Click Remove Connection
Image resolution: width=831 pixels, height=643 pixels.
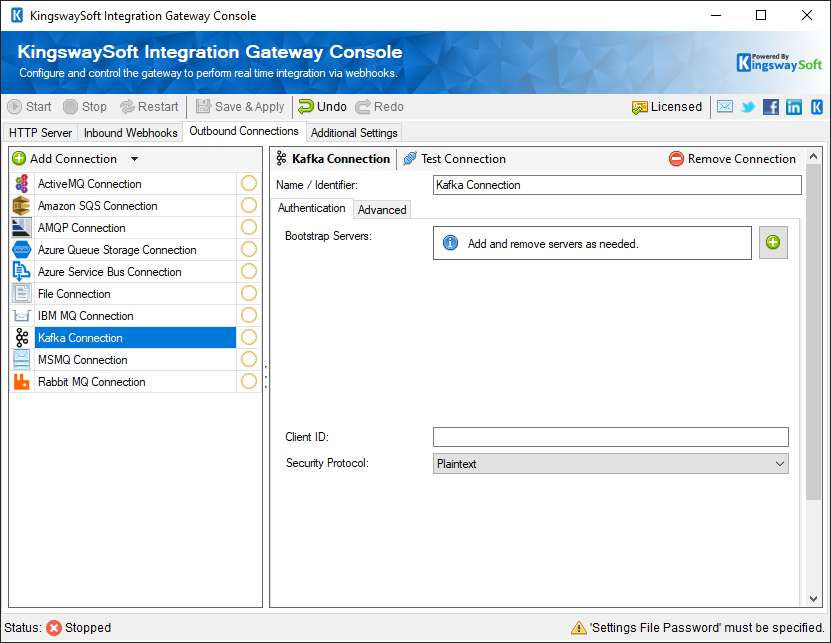pos(732,159)
